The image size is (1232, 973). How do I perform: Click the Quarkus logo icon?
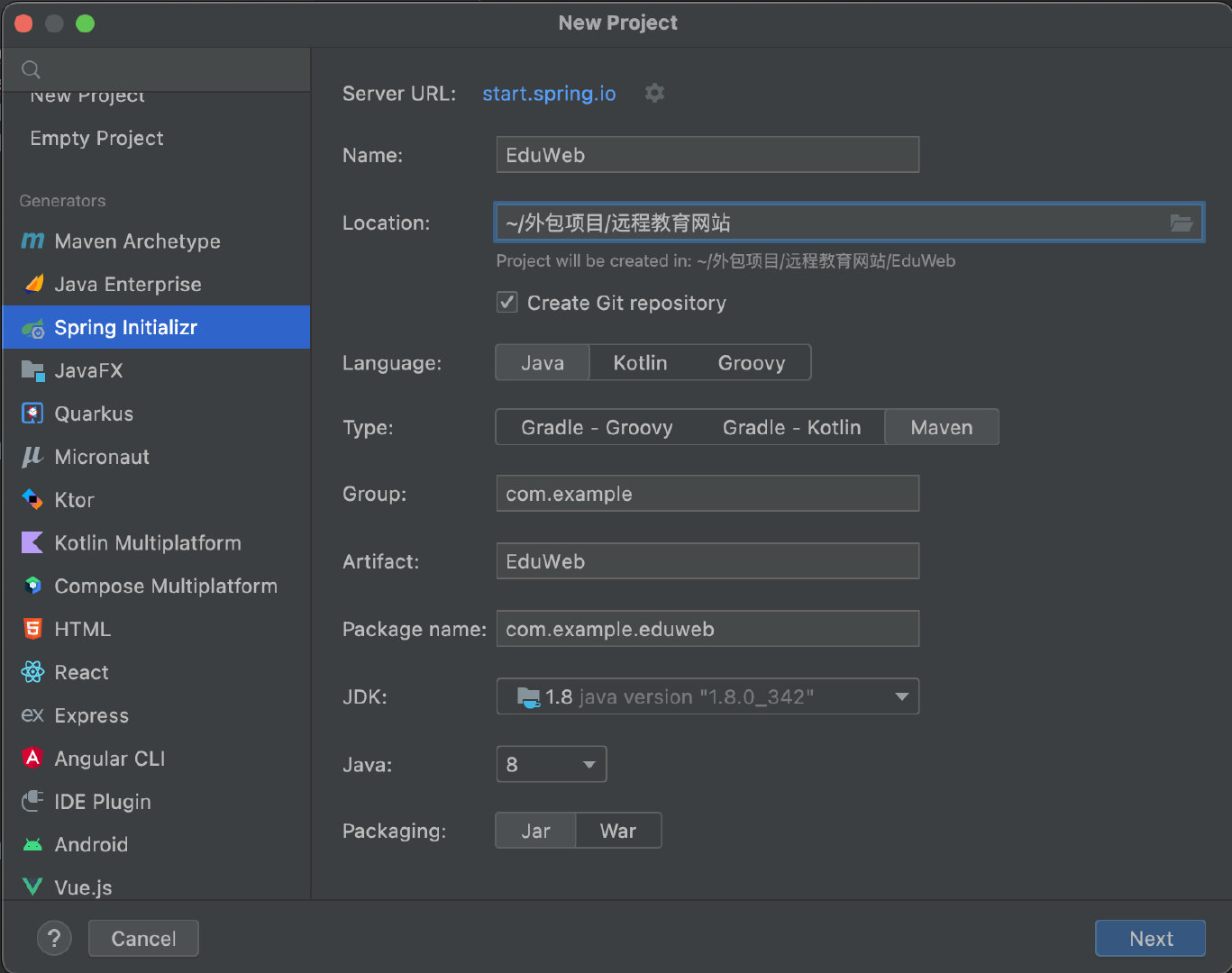click(x=32, y=414)
